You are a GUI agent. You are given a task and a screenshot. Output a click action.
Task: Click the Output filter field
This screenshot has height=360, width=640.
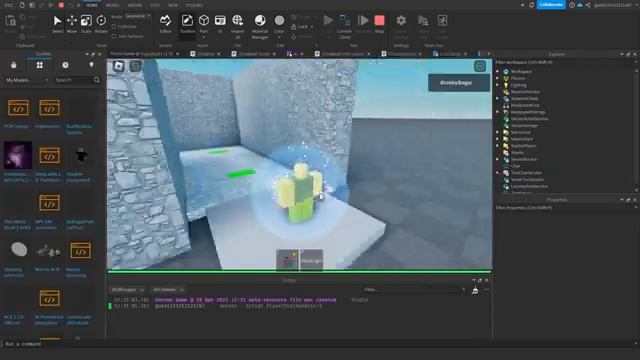pyautogui.click(x=413, y=290)
